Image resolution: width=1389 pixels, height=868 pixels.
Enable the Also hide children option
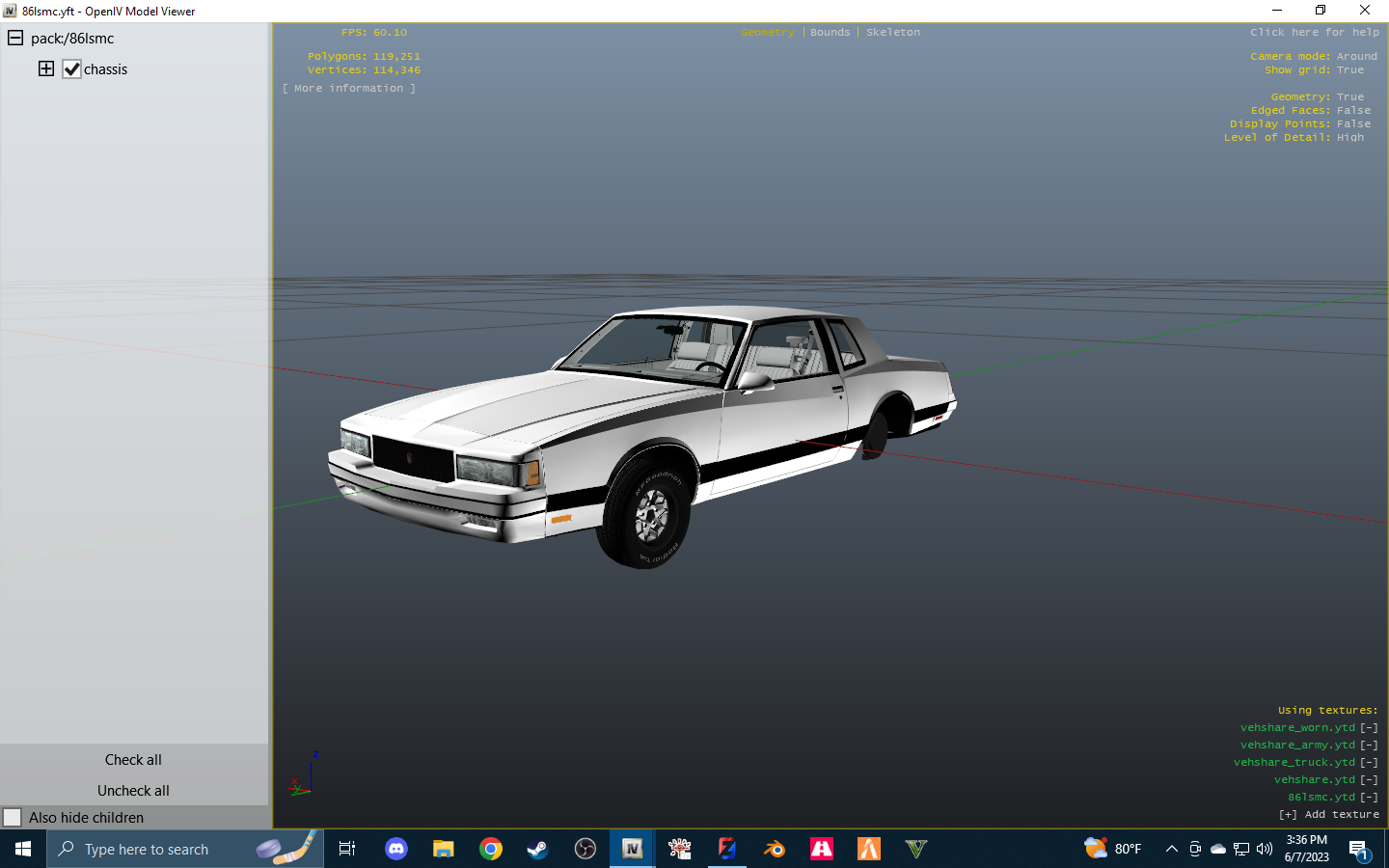click(14, 817)
